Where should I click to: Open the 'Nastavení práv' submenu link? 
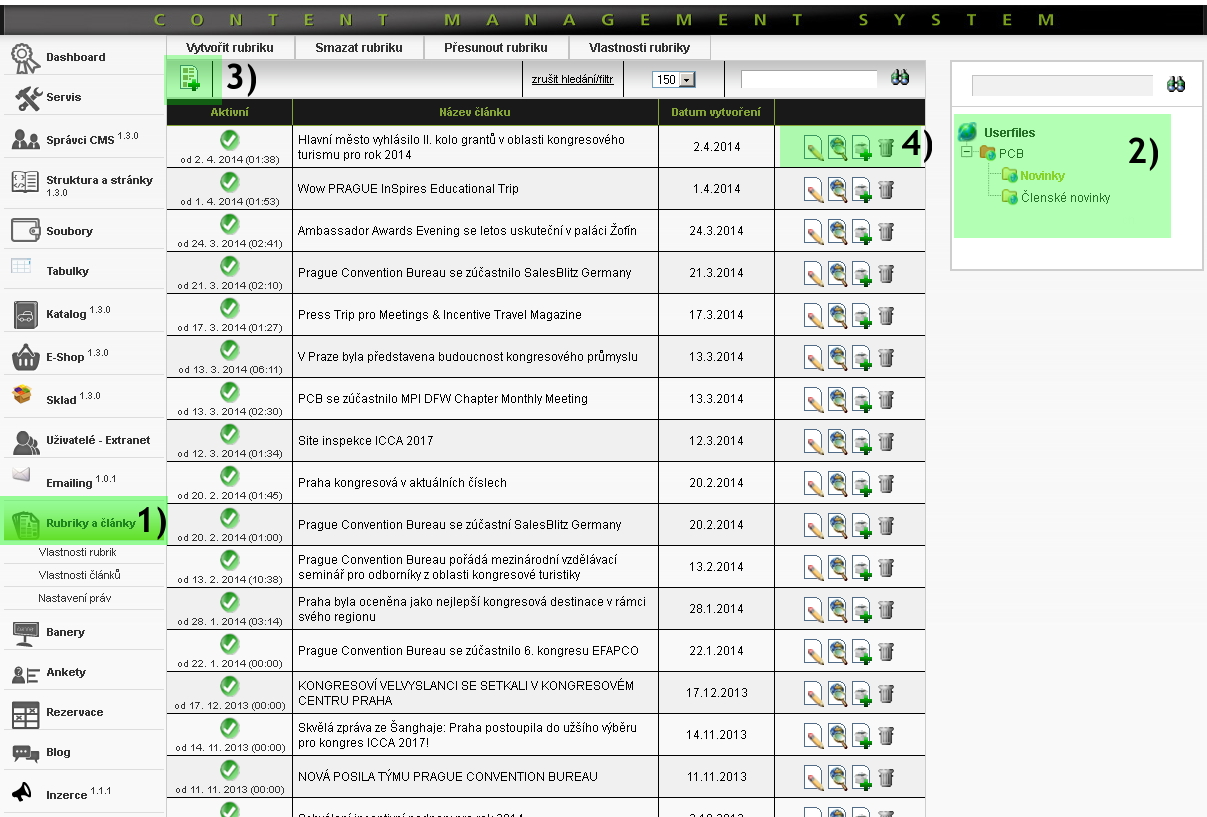click(x=75, y=598)
